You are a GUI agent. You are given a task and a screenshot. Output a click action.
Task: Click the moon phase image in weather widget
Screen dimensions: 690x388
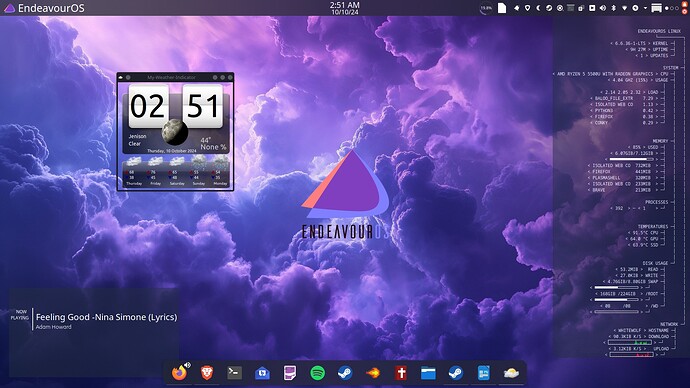pyautogui.click(x=175, y=132)
